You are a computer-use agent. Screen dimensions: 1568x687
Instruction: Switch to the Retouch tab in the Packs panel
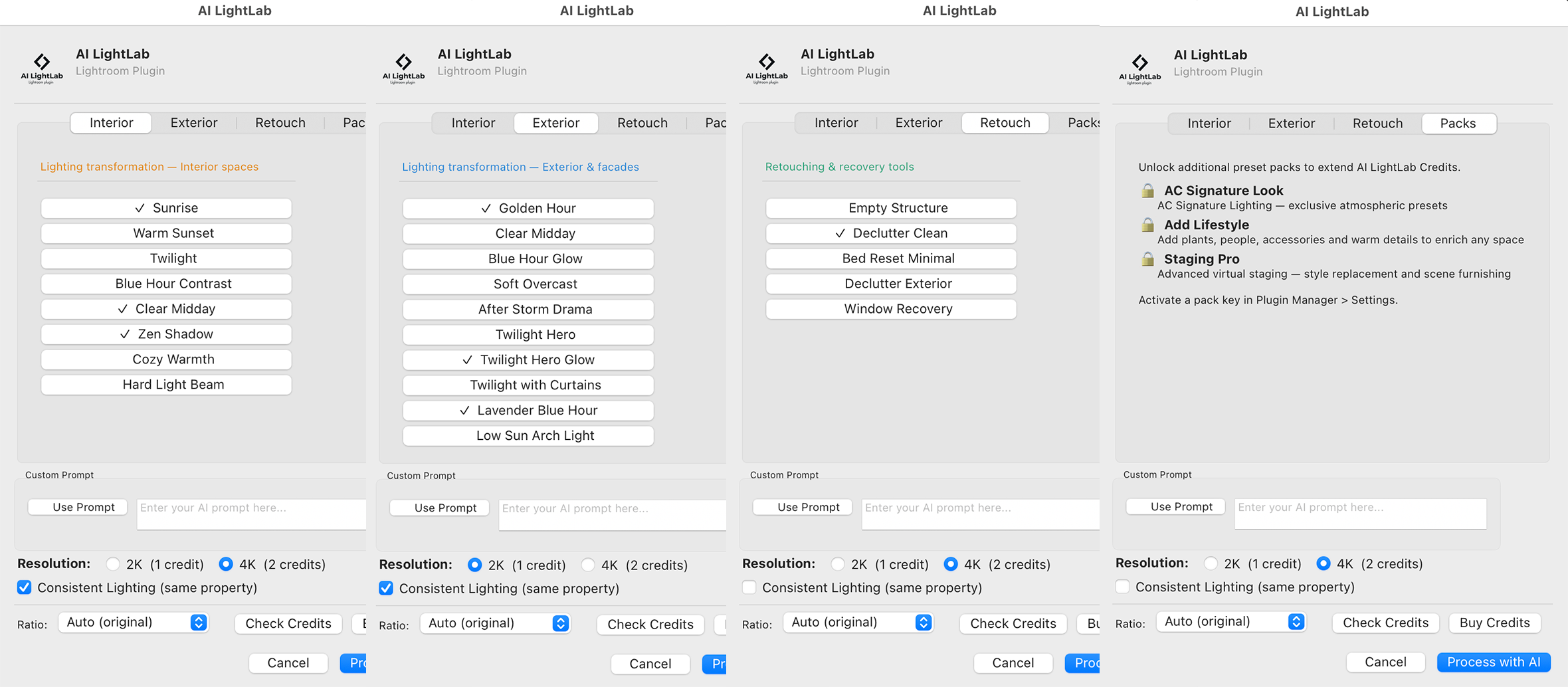pyautogui.click(x=1377, y=123)
